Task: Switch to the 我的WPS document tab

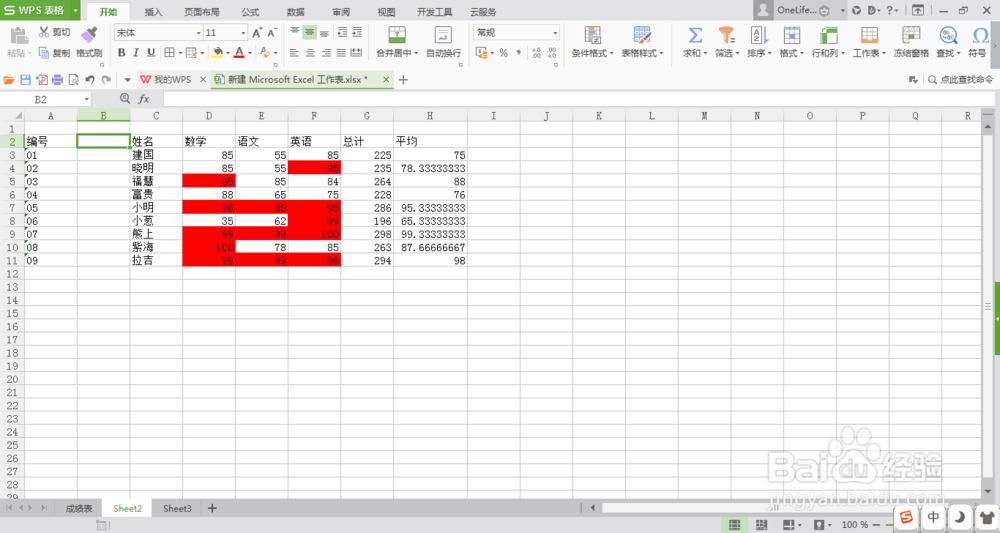Action: pos(166,80)
